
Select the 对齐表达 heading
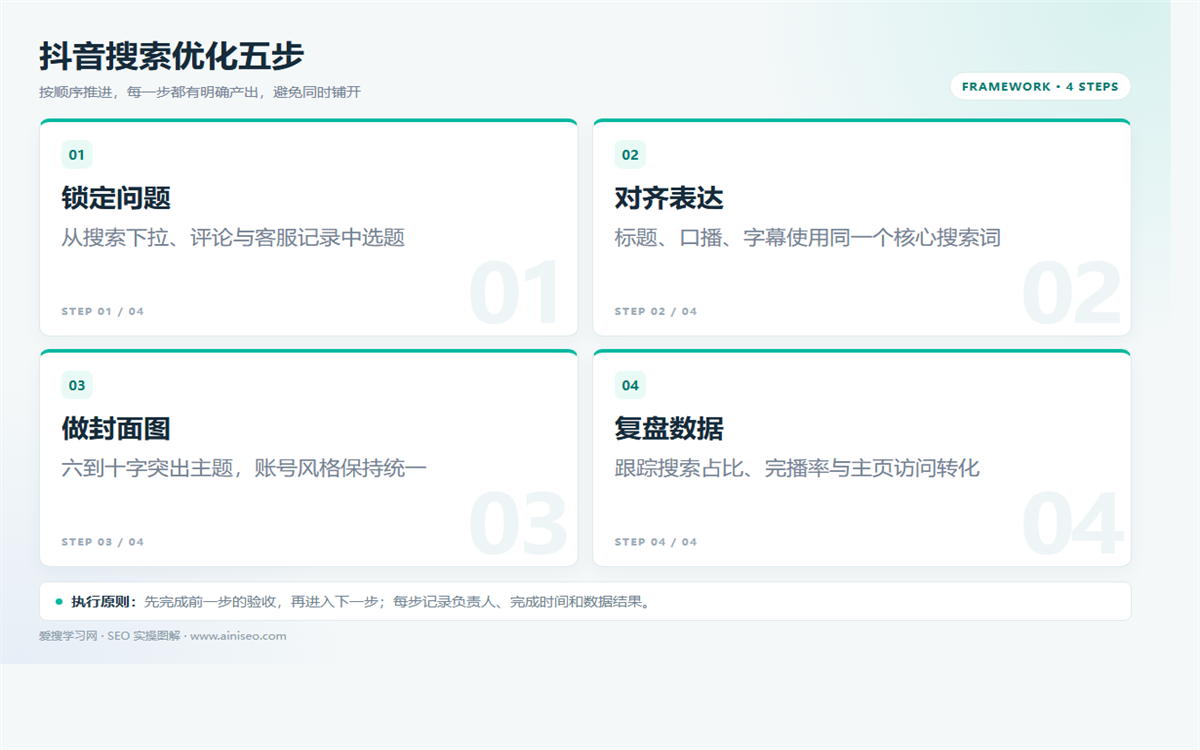coord(669,198)
